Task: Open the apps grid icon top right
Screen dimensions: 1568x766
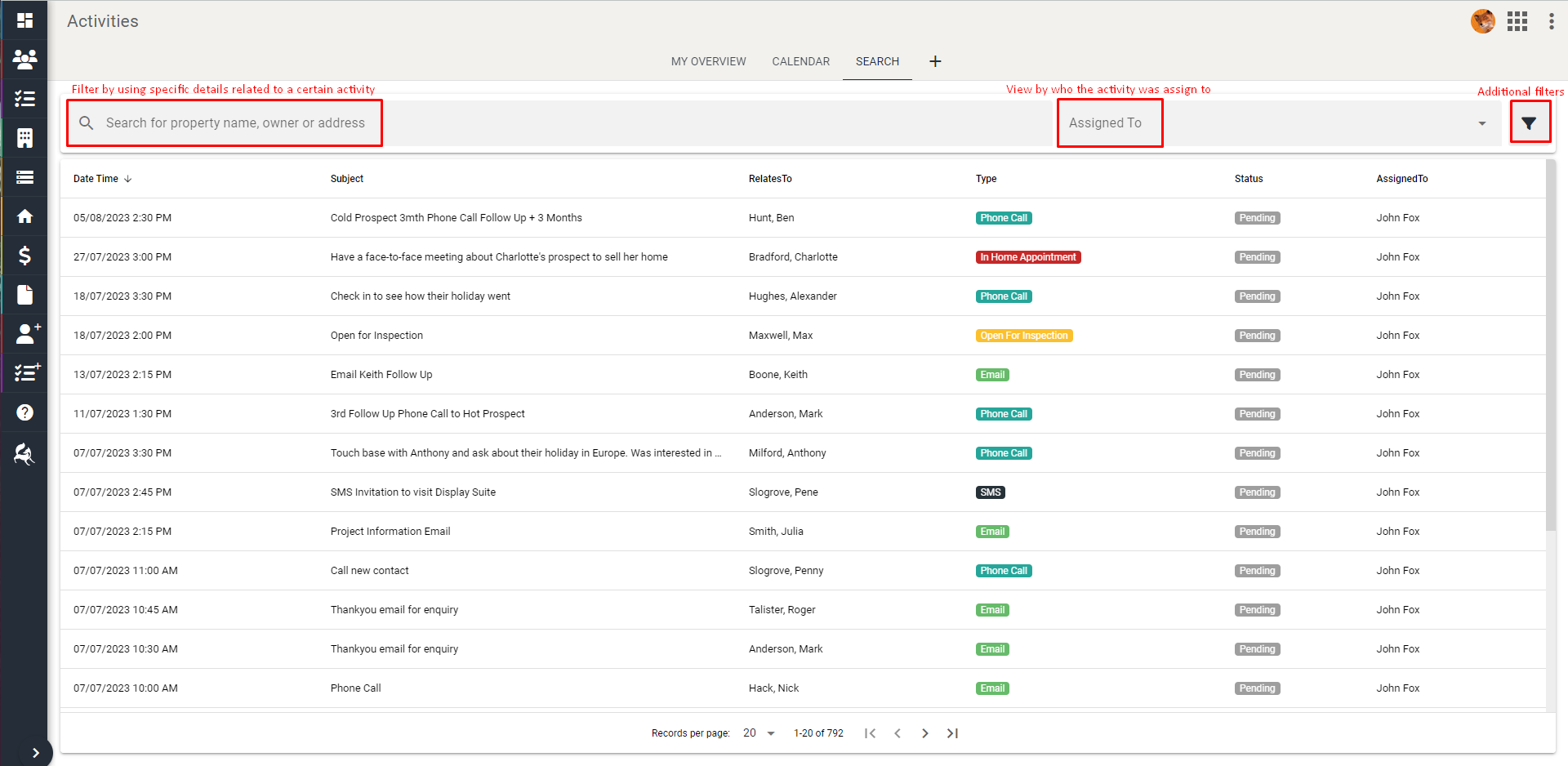Action: 1517,21
